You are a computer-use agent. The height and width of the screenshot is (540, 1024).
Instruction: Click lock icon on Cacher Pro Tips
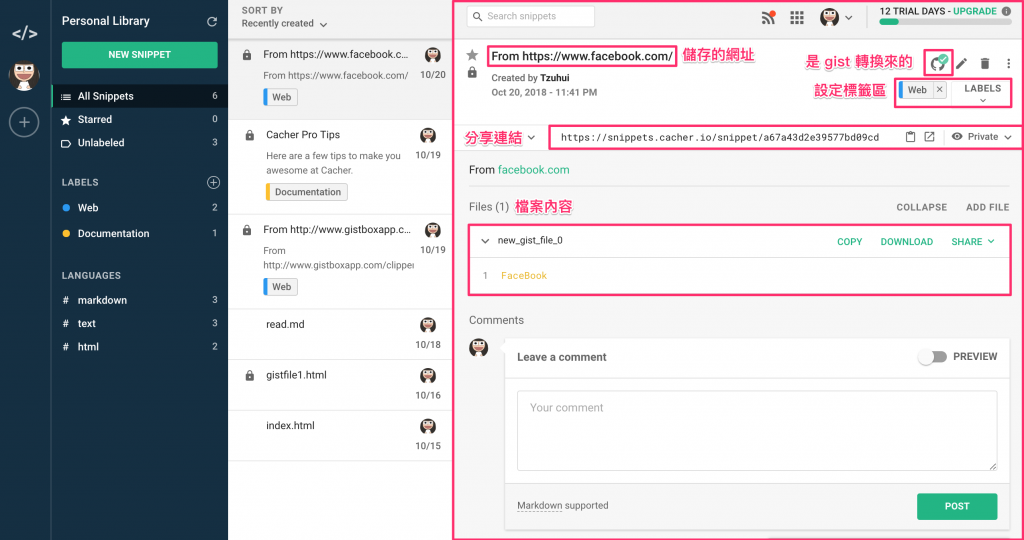point(249,136)
